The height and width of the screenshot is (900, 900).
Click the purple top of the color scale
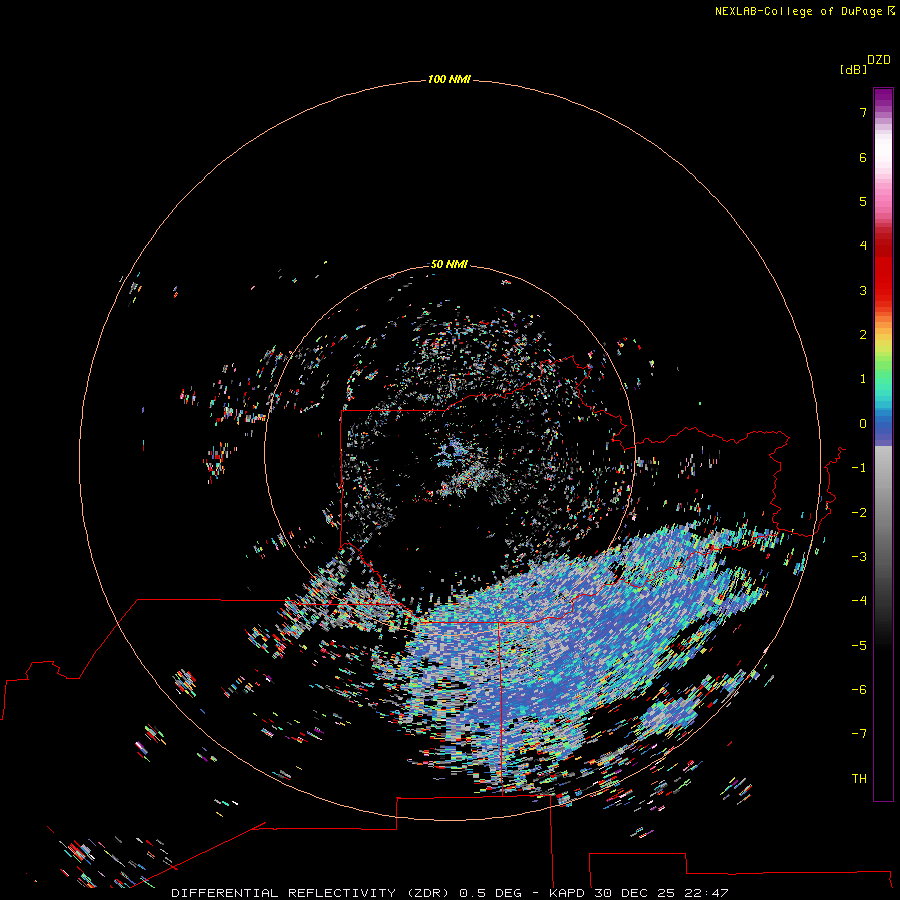[x=883, y=99]
